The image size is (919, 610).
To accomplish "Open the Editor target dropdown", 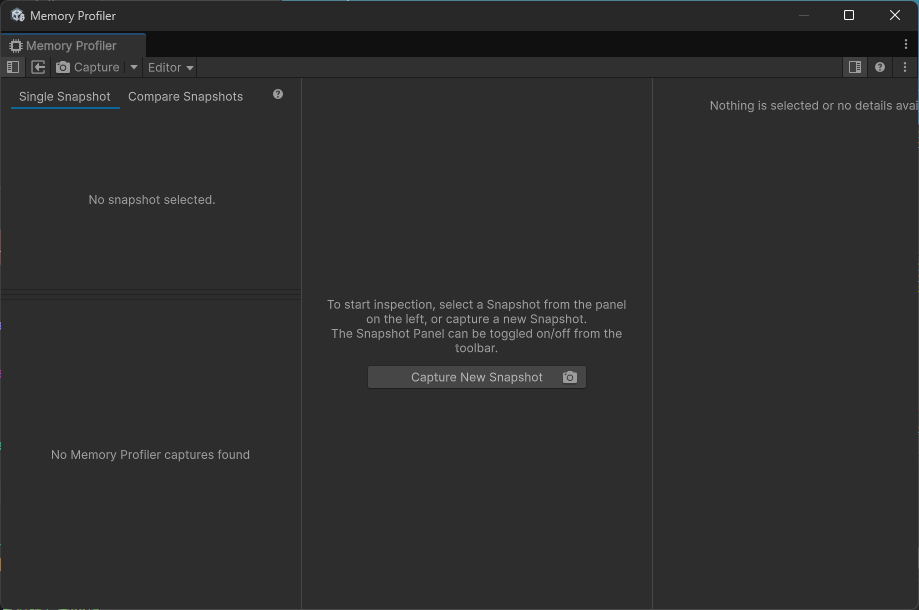I will (x=169, y=67).
